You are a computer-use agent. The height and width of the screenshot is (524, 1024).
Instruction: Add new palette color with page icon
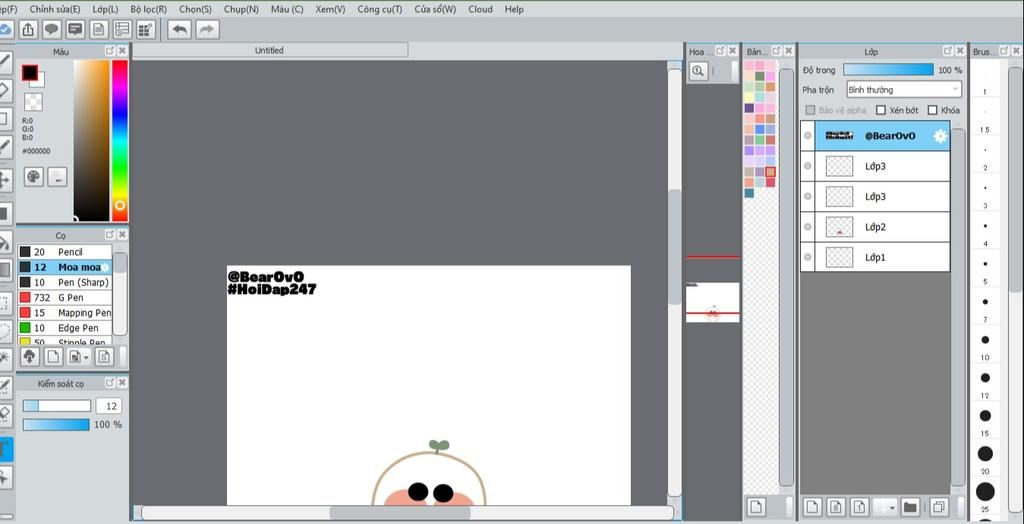(x=756, y=506)
